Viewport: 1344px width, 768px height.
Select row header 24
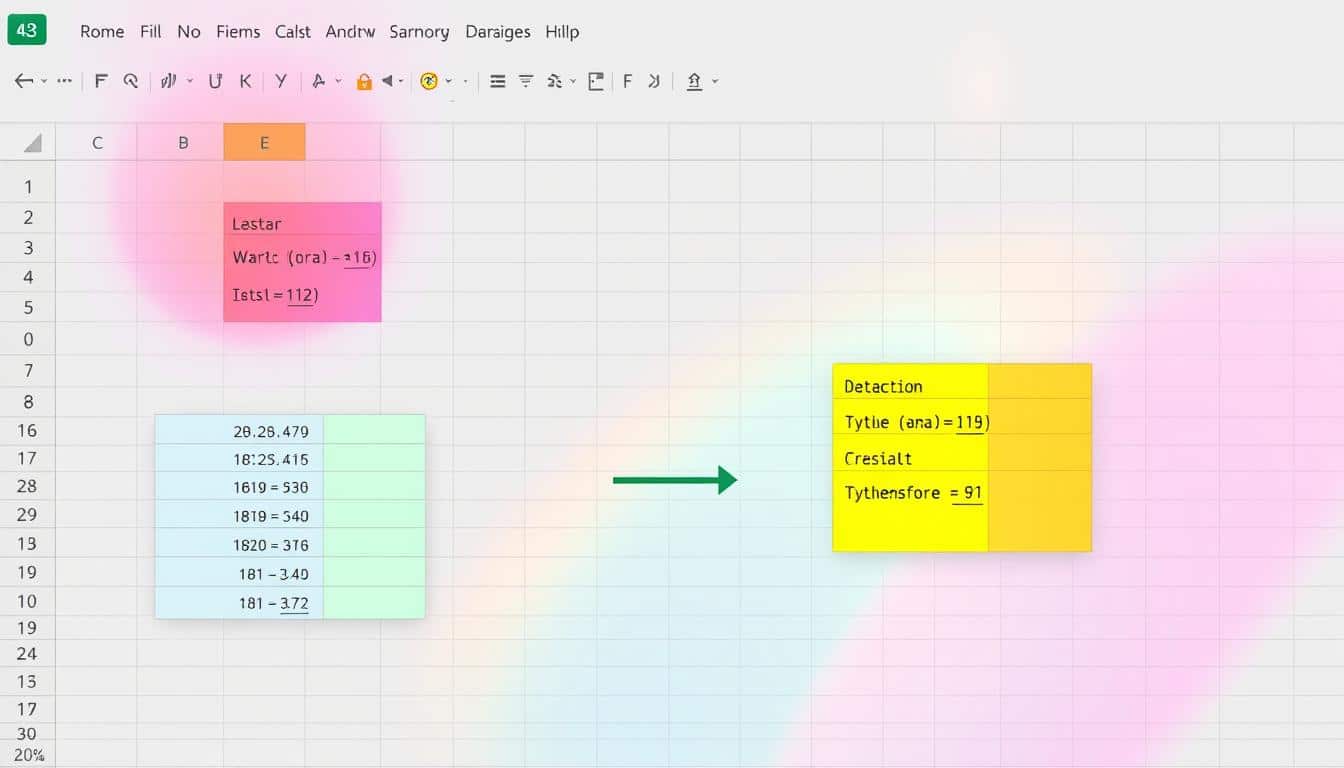(x=27, y=654)
